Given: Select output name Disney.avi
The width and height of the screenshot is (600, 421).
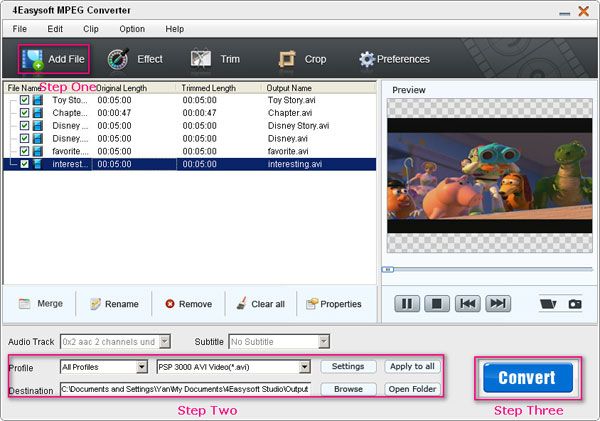Looking at the screenshot, I should pos(287,138).
